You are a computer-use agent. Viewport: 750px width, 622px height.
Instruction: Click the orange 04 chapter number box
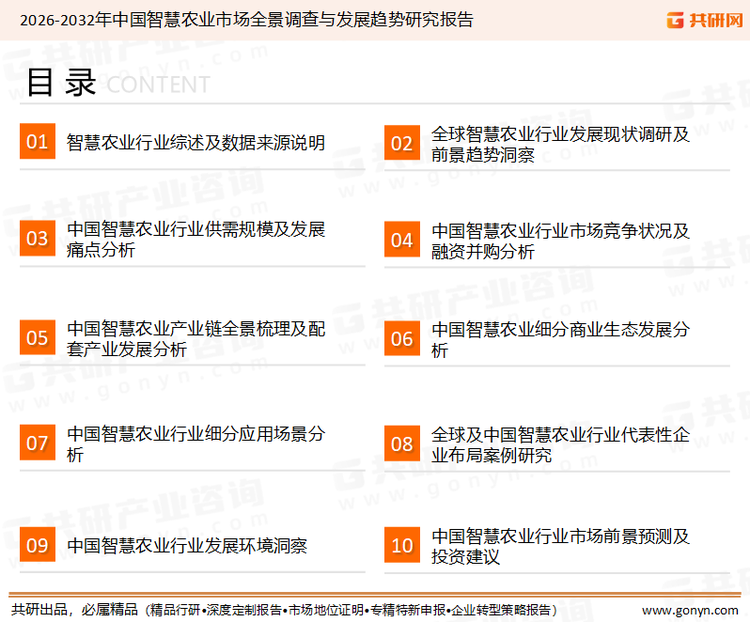[402, 239]
